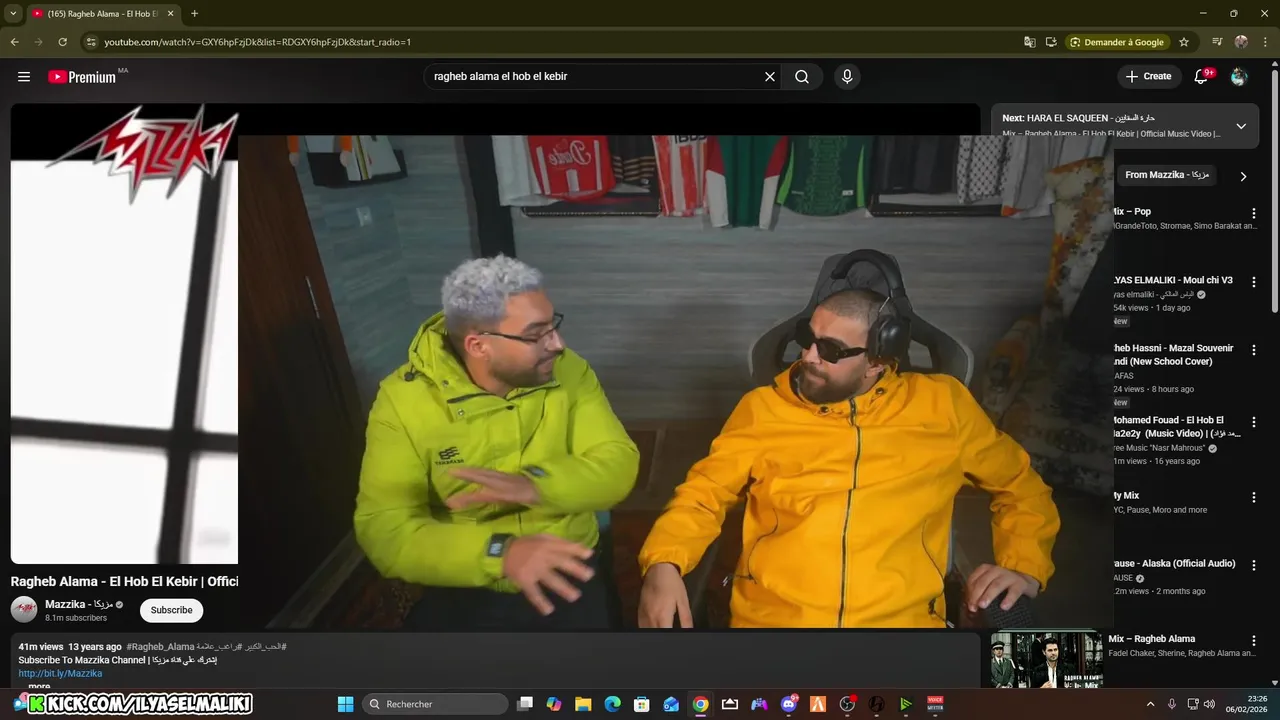
Task: Click the taskbar Rechercher search box
Action: click(435, 704)
